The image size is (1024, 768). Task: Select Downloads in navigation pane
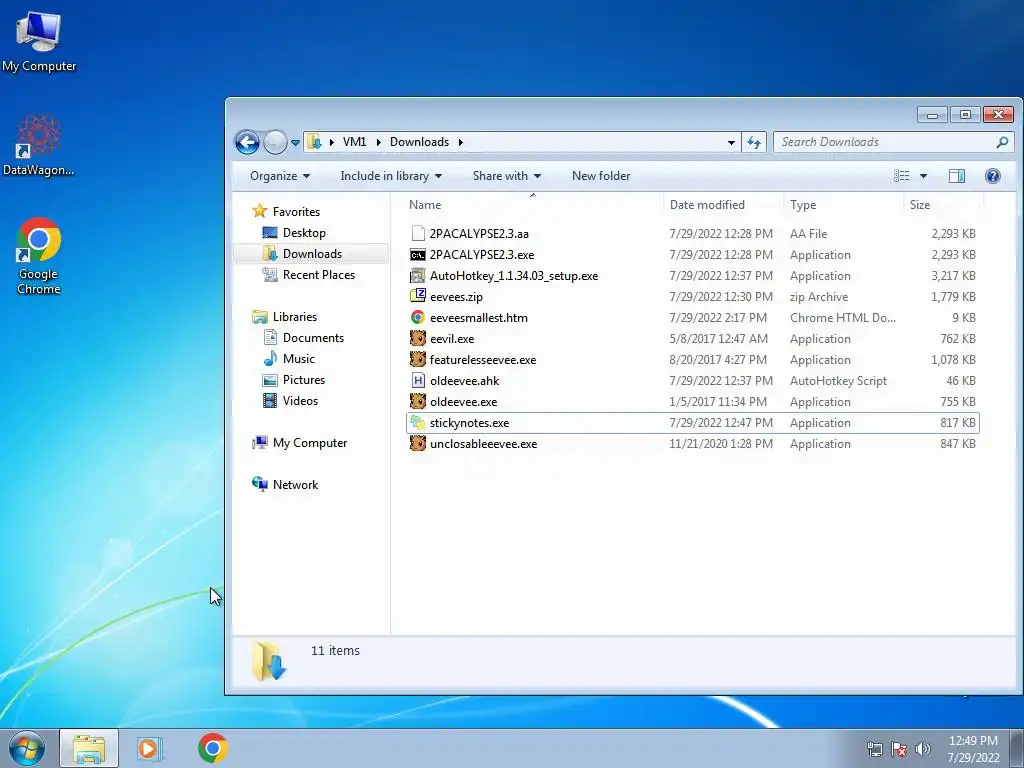pos(312,253)
